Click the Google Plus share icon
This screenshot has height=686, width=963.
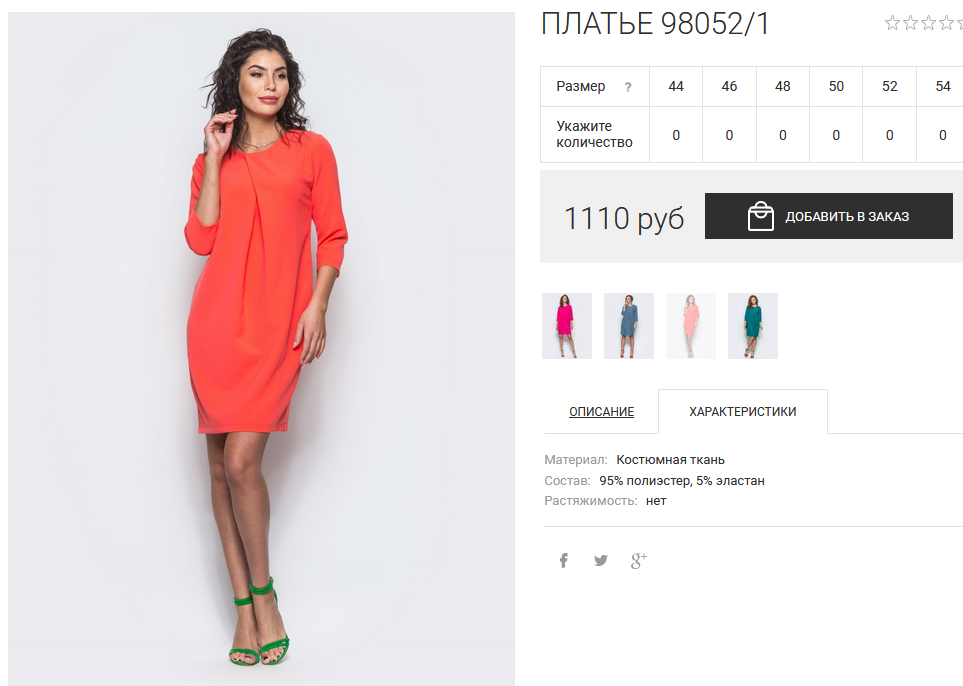(639, 560)
